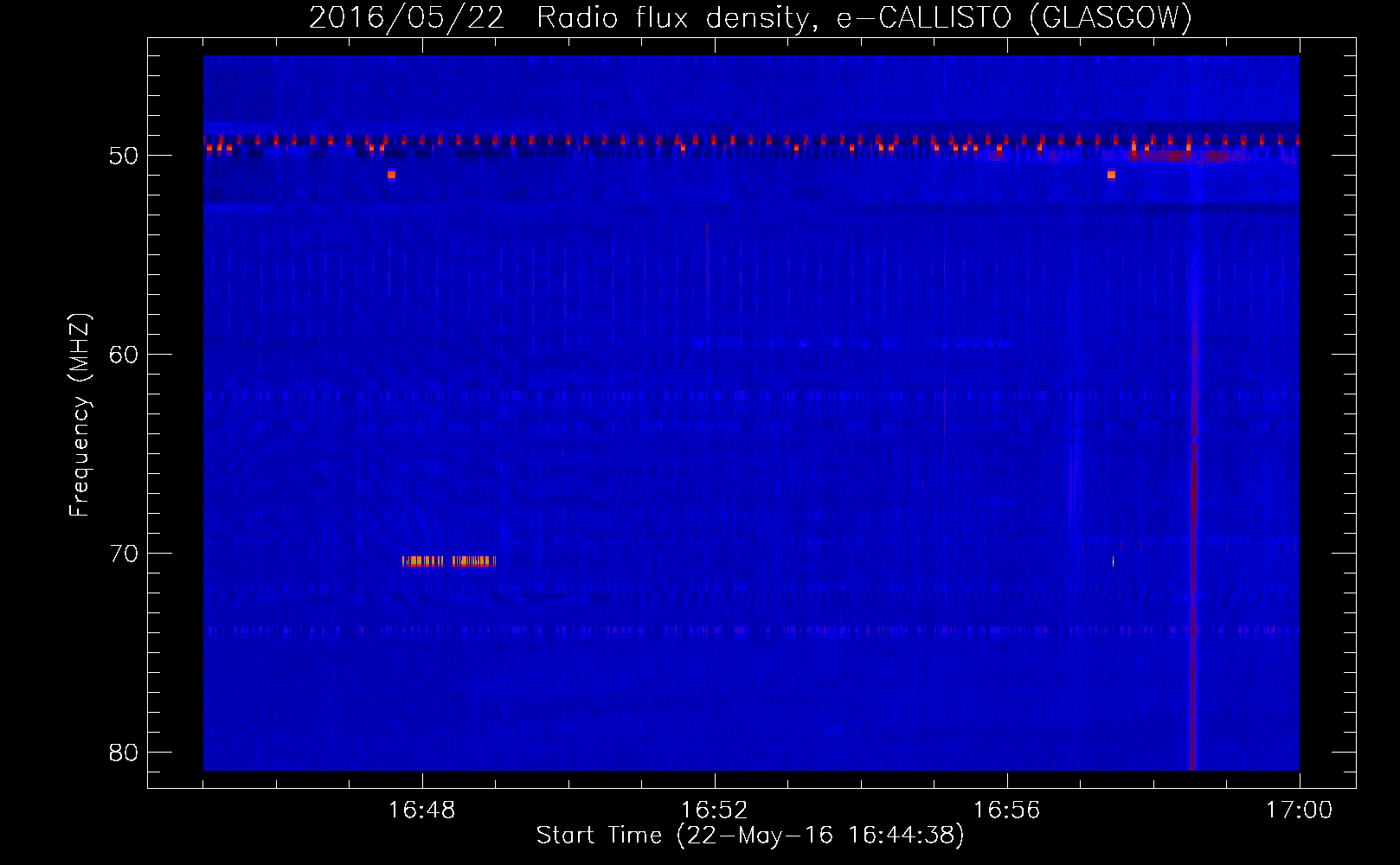The image size is (1400, 865).
Task: Click the 70 MHz frequency tick label
Action: [x=124, y=554]
